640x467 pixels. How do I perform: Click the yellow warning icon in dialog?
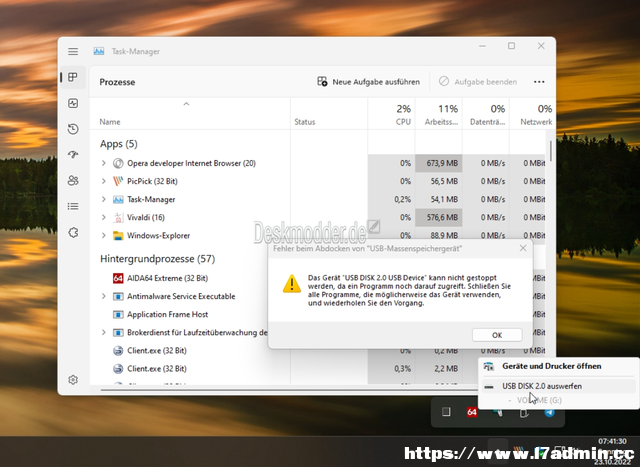click(x=292, y=284)
